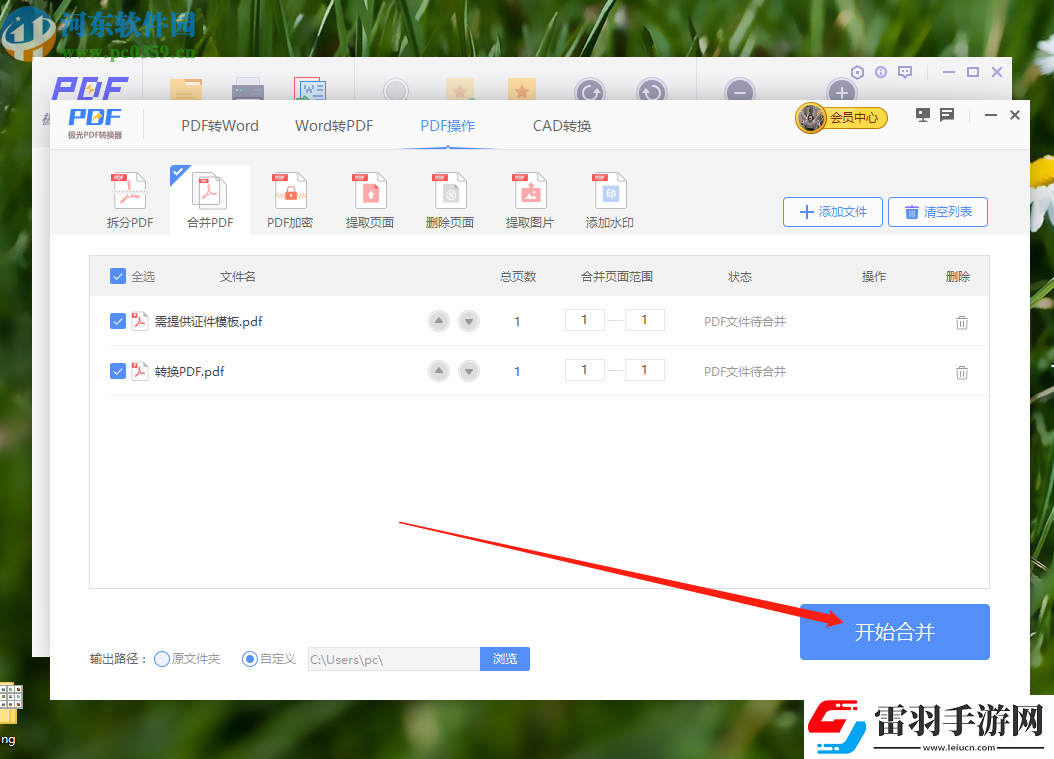Screen dimensions: 1054x759
Task: Switch to the PDF转Word tab
Action: [x=218, y=125]
